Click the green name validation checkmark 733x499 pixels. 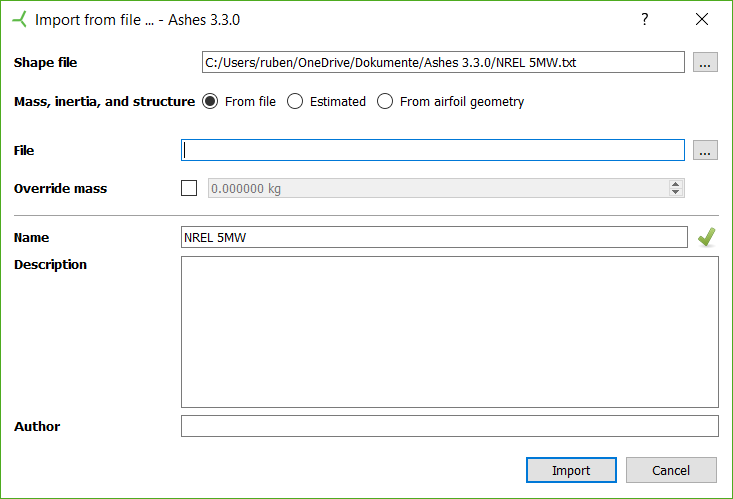click(x=706, y=237)
